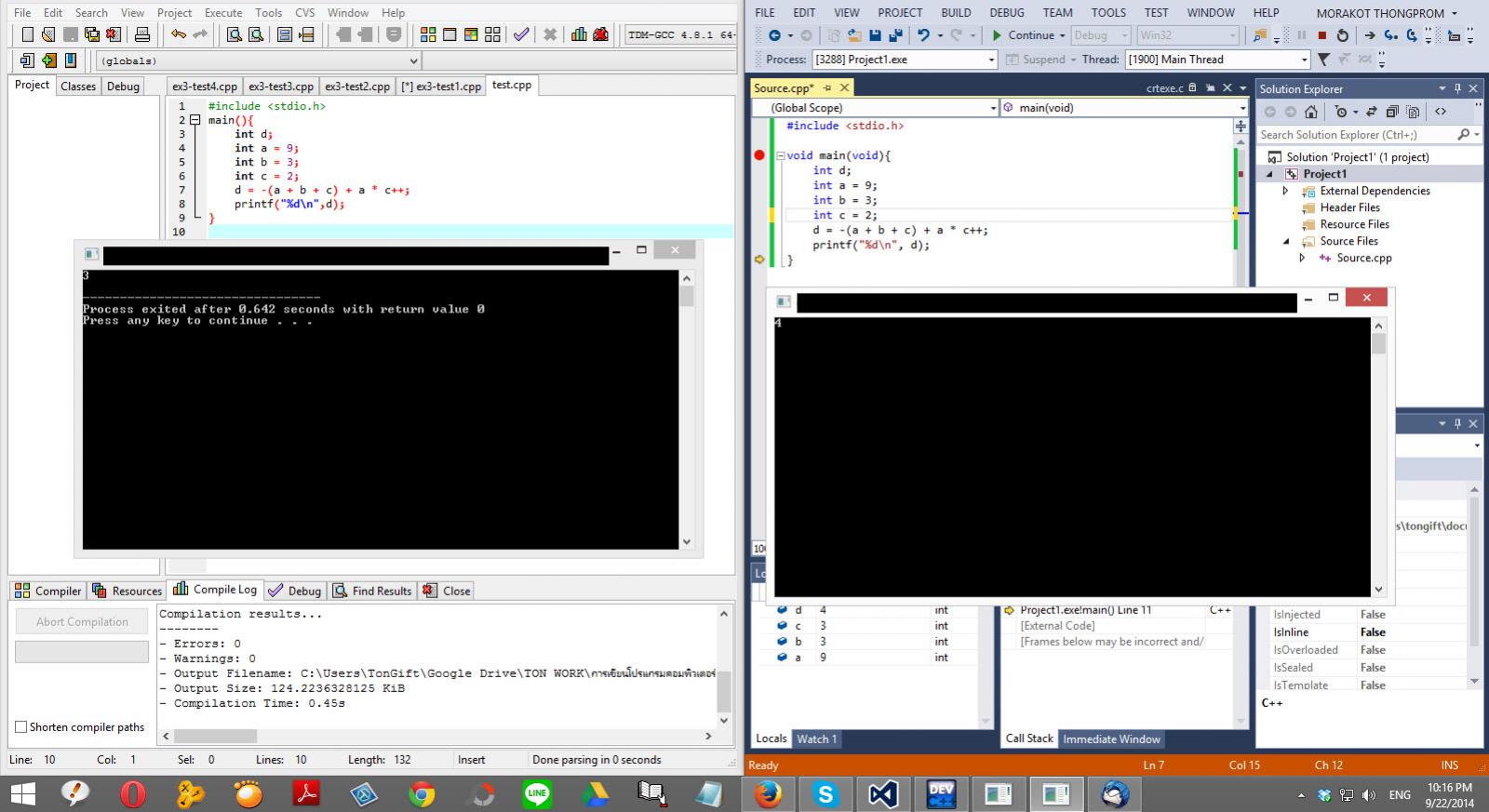This screenshot has width=1489, height=812.
Task: Open Tools menu in Dev-C++
Action: click(268, 12)
